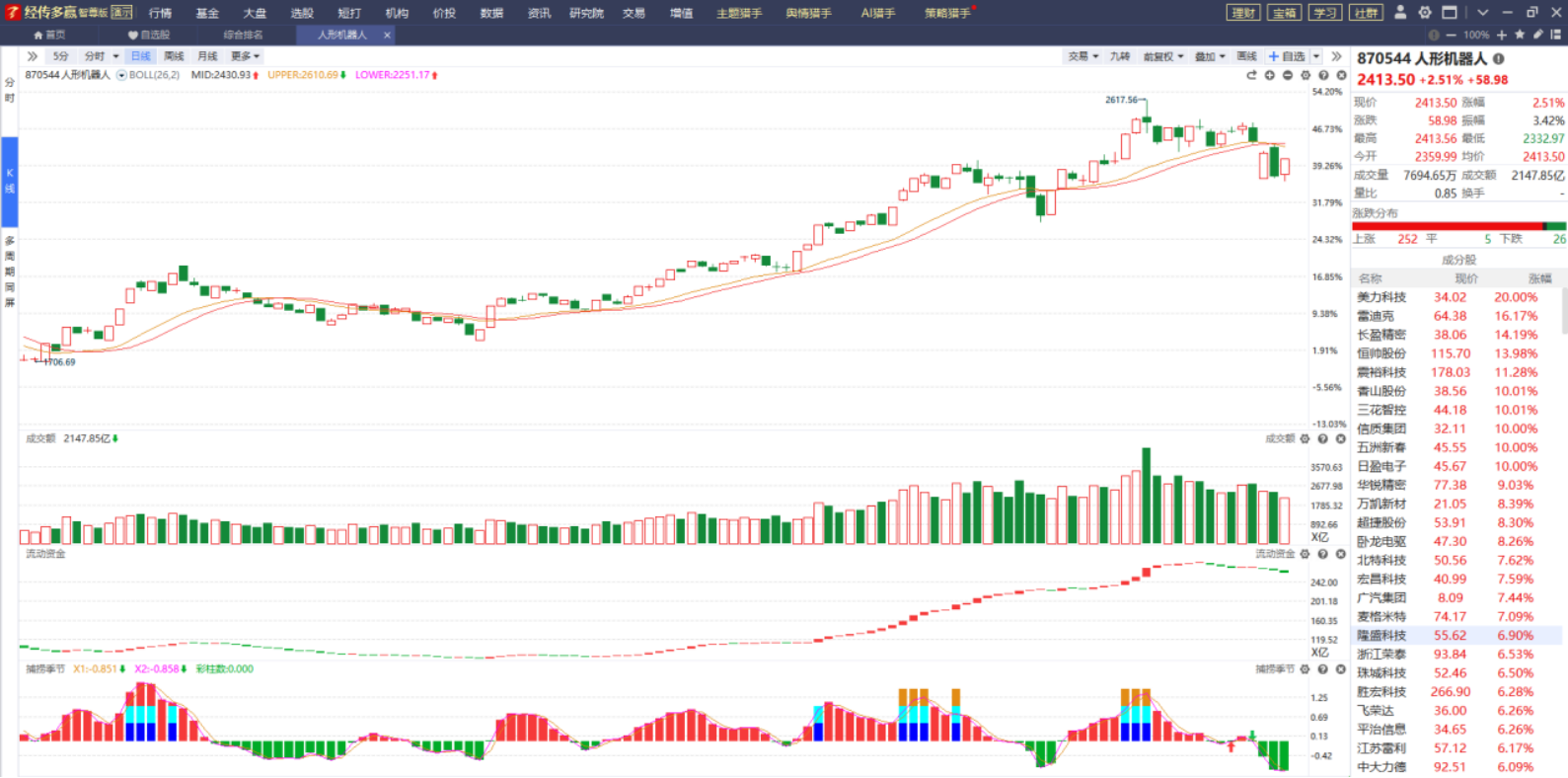Close the 流动资金 indicator panel
Viewport: 1568px width, 778px height.
click(1341, 554)
